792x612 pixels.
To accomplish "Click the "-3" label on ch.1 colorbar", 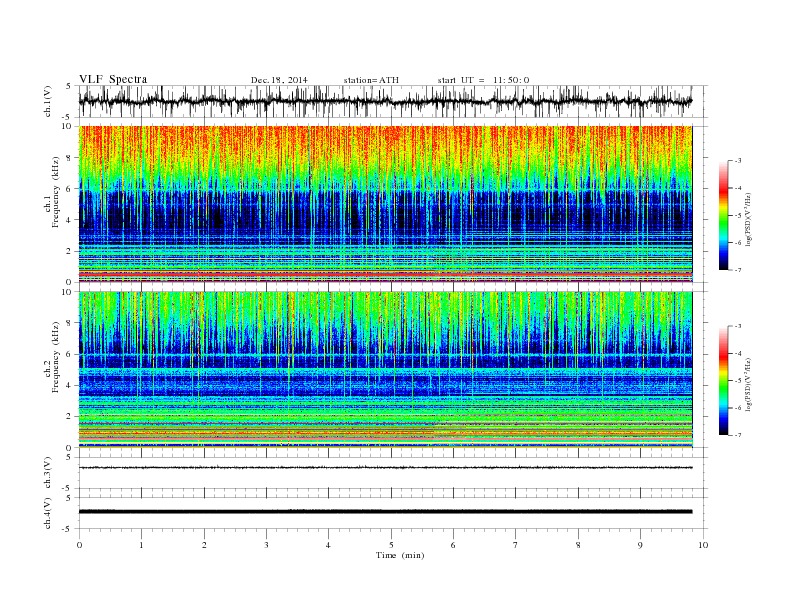I will coord(738,161).
